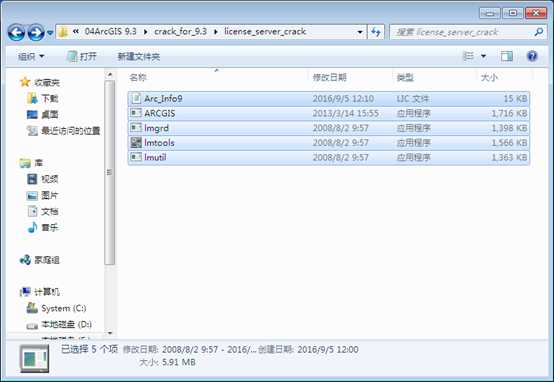Open the view options dropdown arrow

[x=483, y=56]
